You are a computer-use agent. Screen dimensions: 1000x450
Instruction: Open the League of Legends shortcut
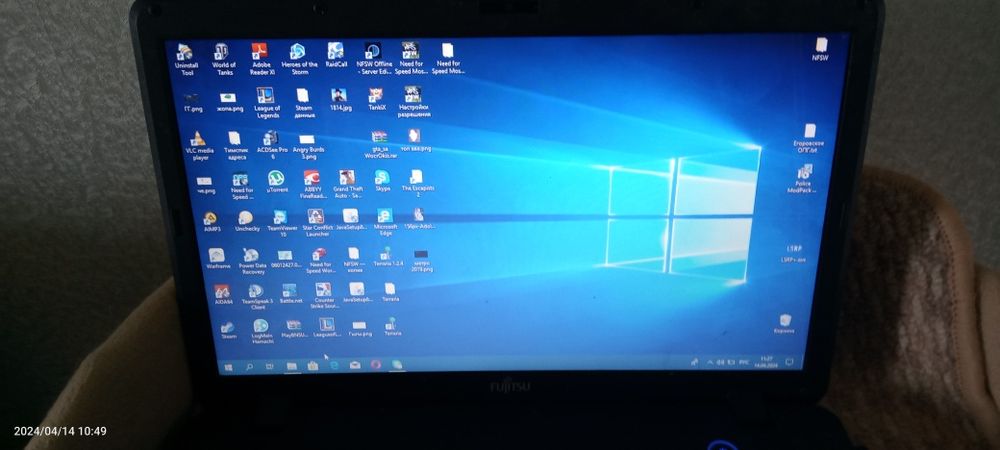click(x=267, y=103)
